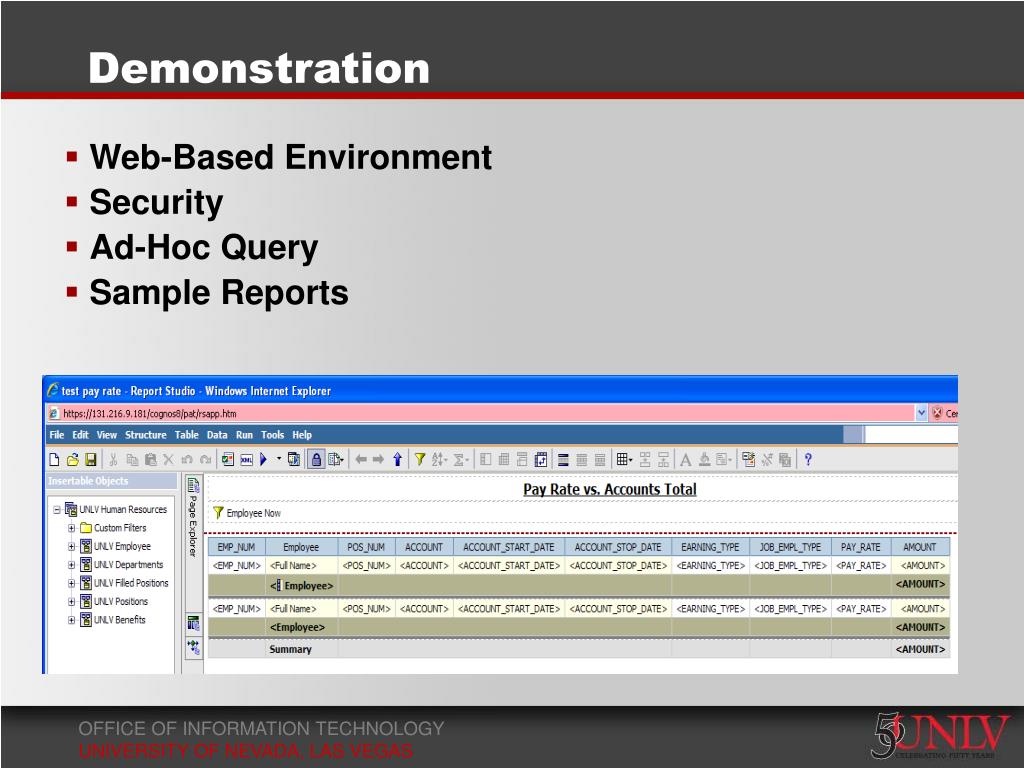1024x768 pixels.
Task: Click the Redo arrow icon
Action: (205, 460)
